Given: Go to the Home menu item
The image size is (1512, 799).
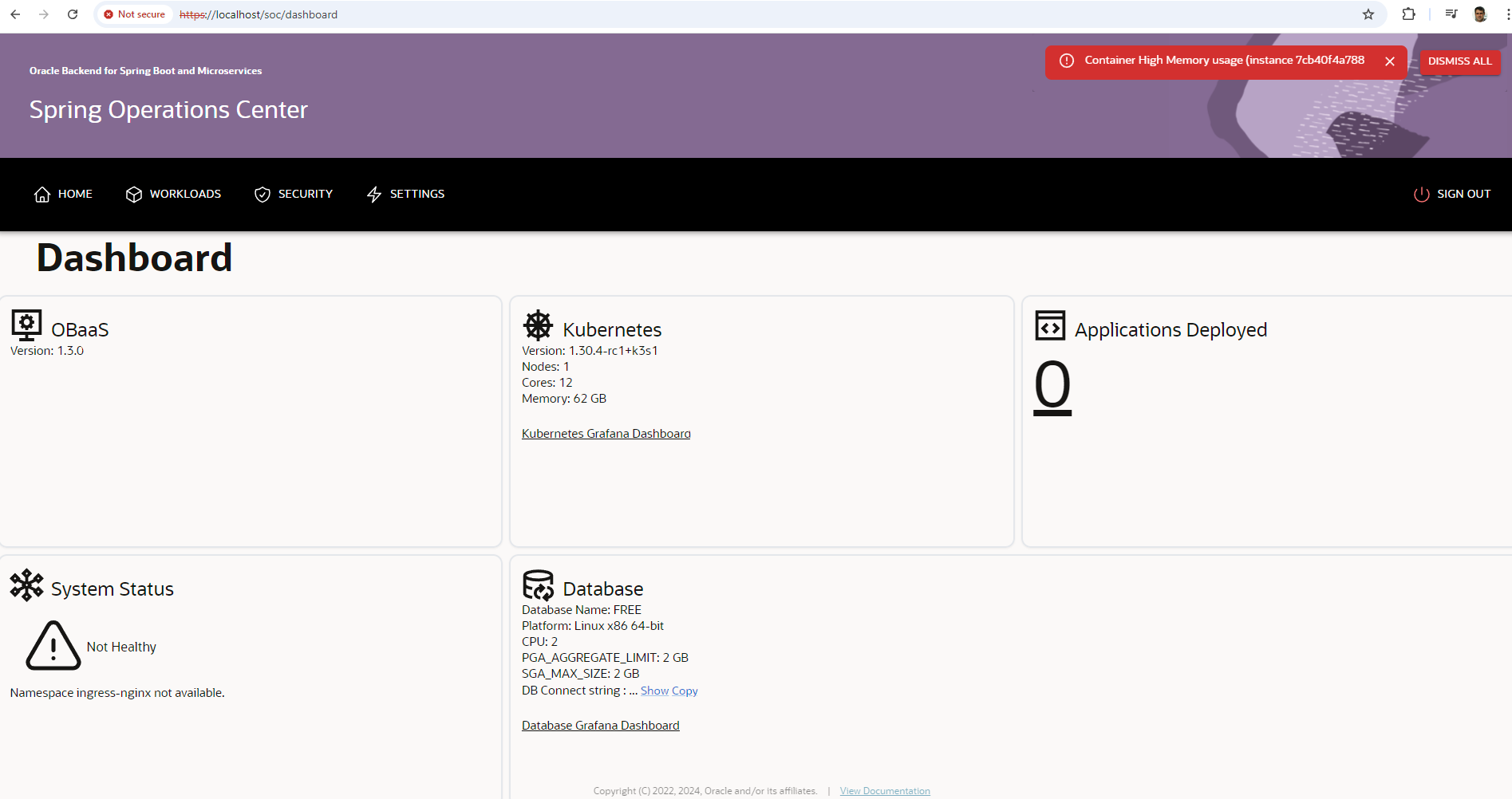Looking at the screenshot, I should tap(64, 194).
